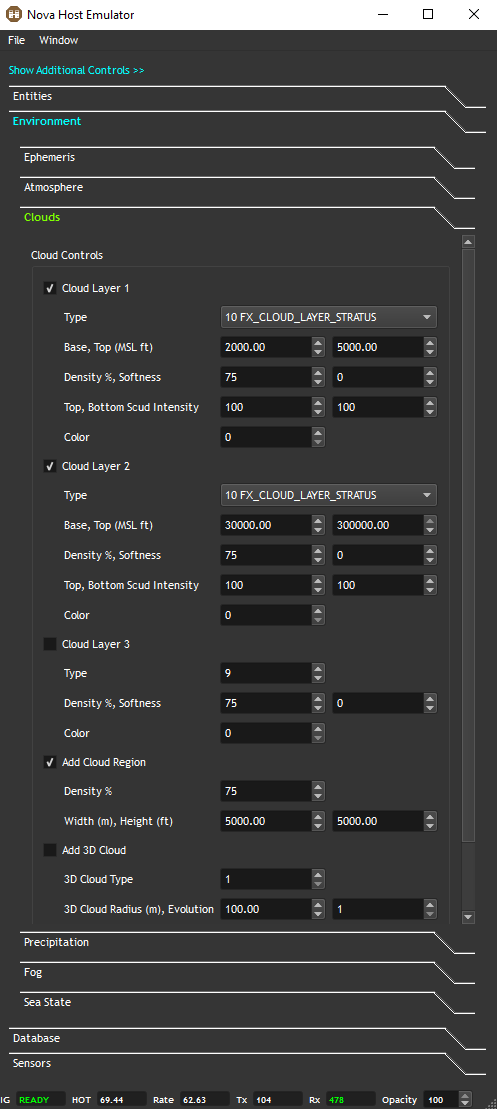This screenshot has width=497, height=1109.
Task: Uncheck the Cloud Layer 1 checkbox
Action: (x=50, y=288)
